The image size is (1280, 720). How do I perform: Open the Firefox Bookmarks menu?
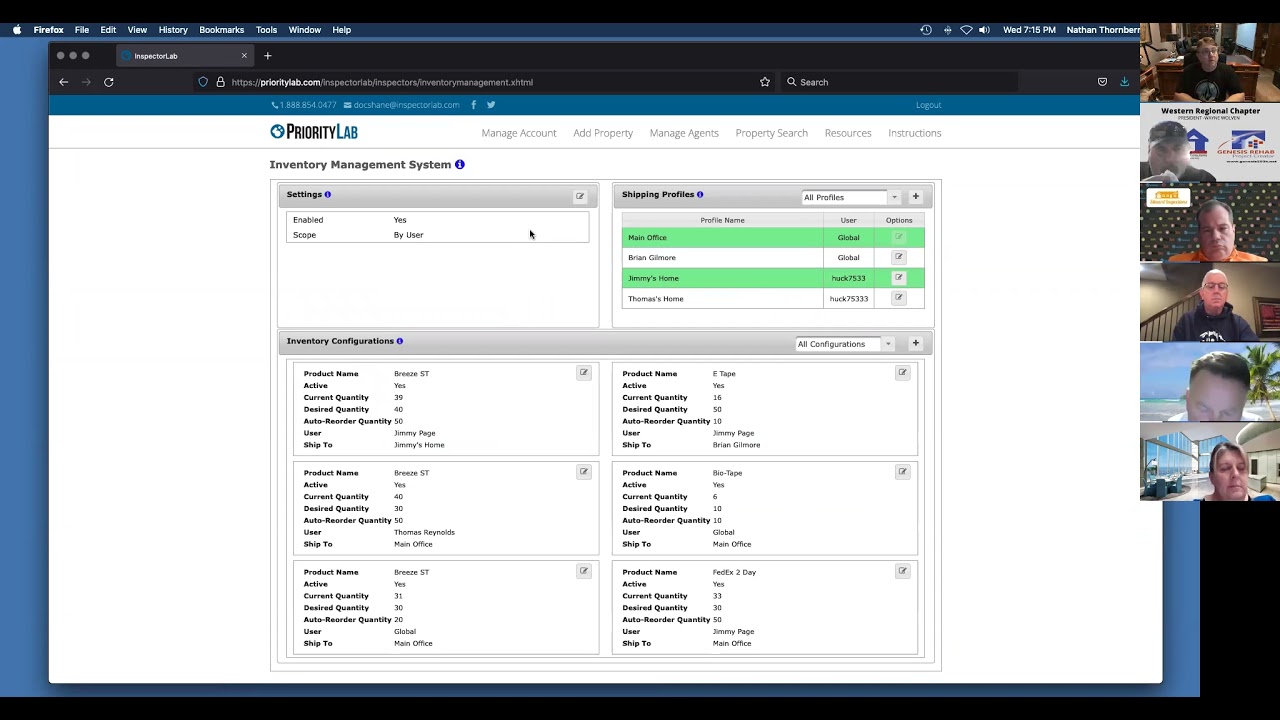coord(222,30)
